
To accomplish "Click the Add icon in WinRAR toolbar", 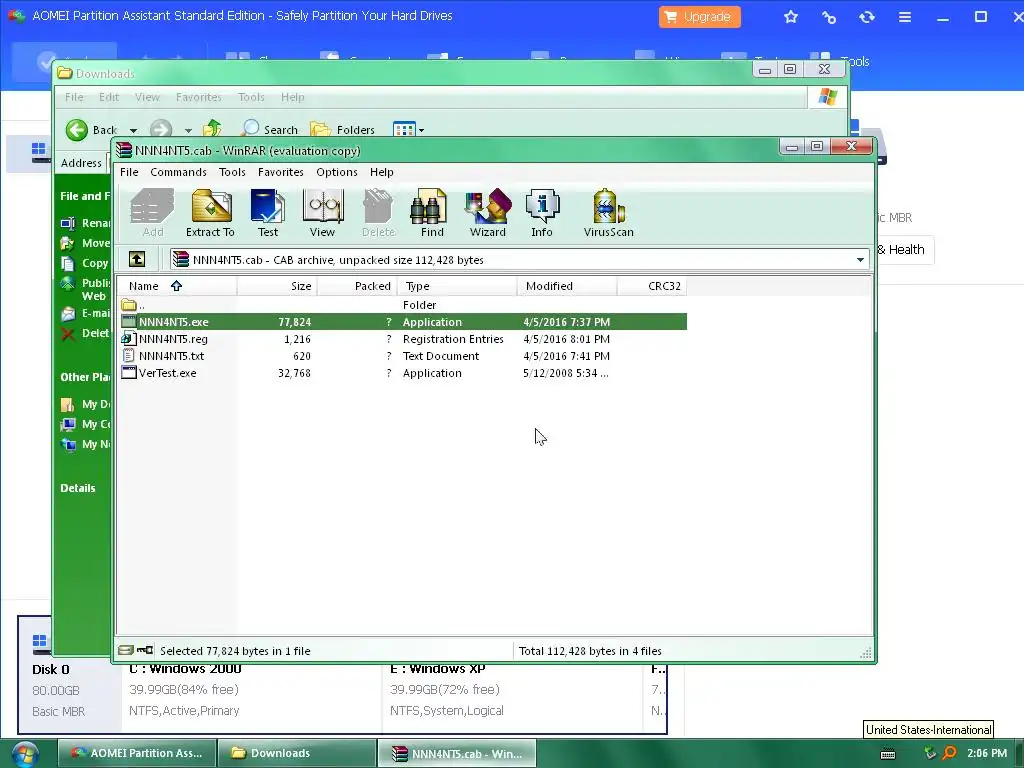I will [152, 213].
